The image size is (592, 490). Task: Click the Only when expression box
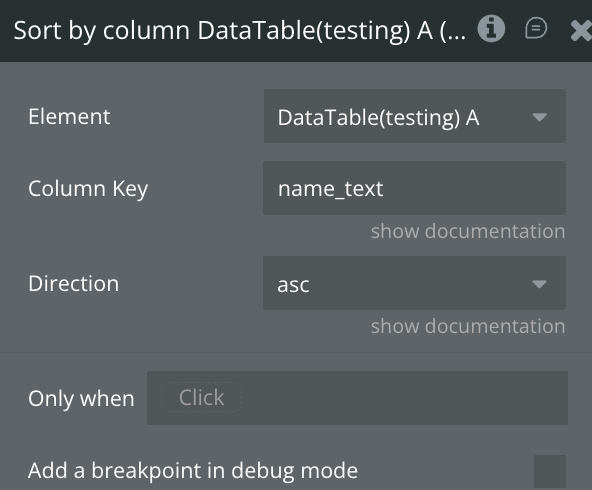coord(357,398)
